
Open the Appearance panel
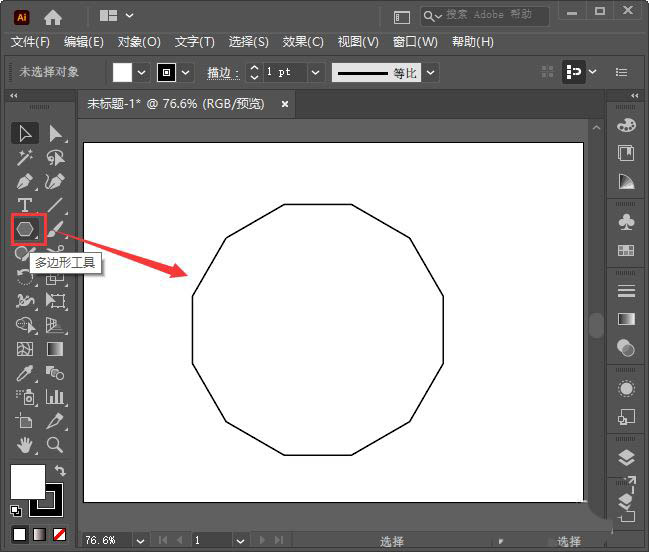click(x=626, y=389)
